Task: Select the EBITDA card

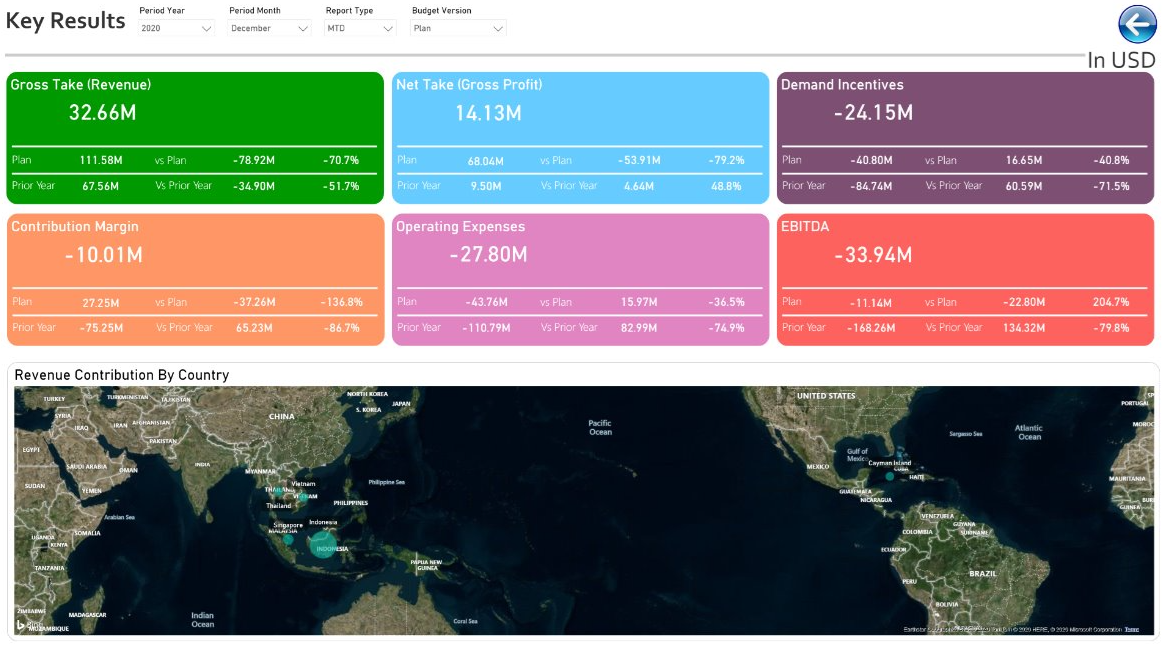Action: [965, 280]
